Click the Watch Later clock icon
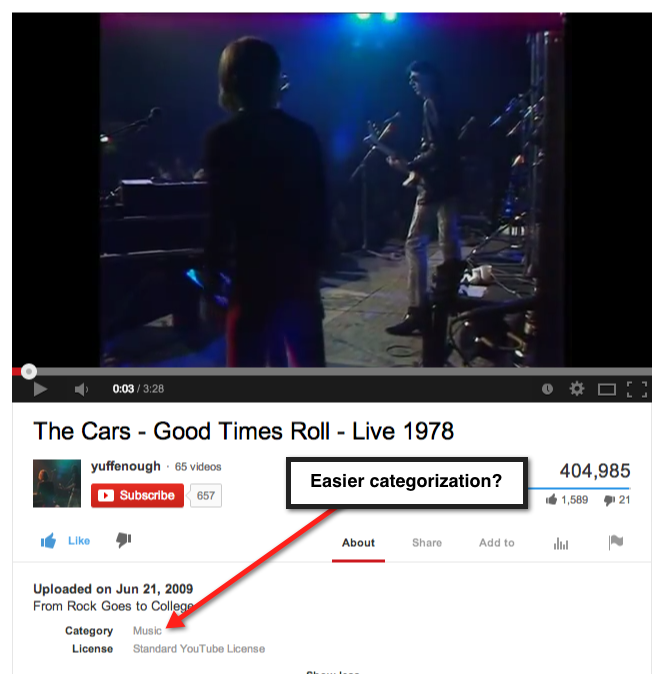This screenshot has height=674, width=661. point(547,389)
